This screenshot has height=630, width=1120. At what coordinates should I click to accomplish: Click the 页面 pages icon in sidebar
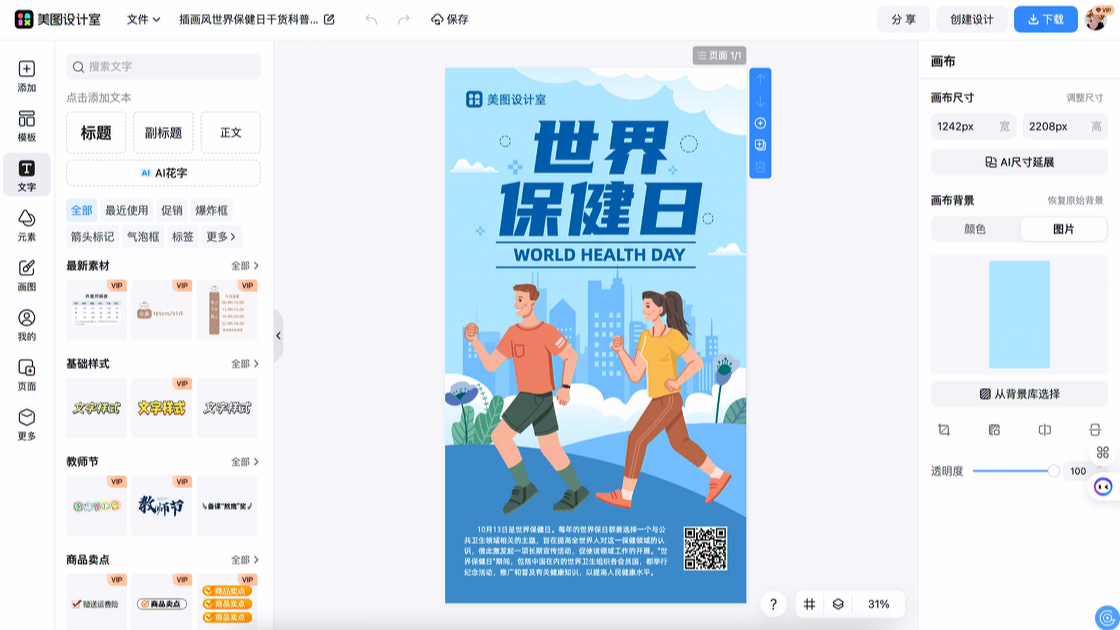tap(26, 374)
